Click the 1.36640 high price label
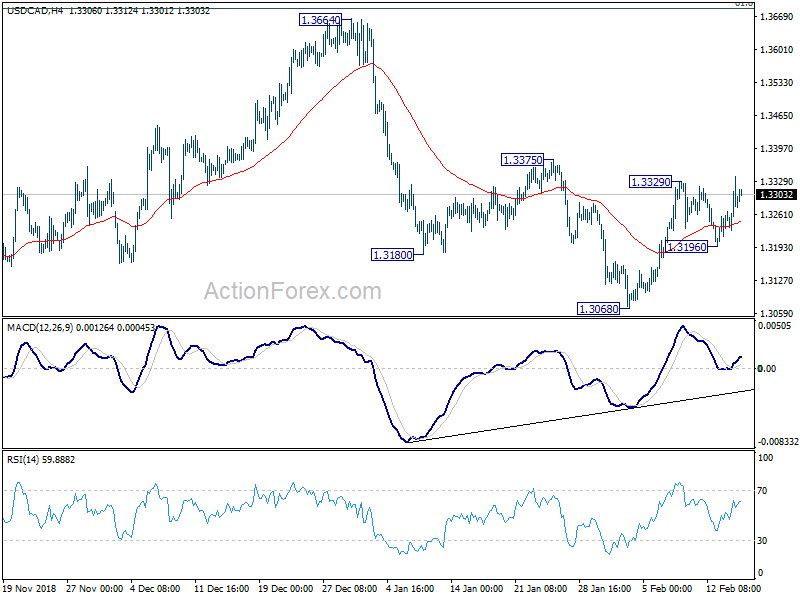This screenshot has width=800, height=600. 320,20
